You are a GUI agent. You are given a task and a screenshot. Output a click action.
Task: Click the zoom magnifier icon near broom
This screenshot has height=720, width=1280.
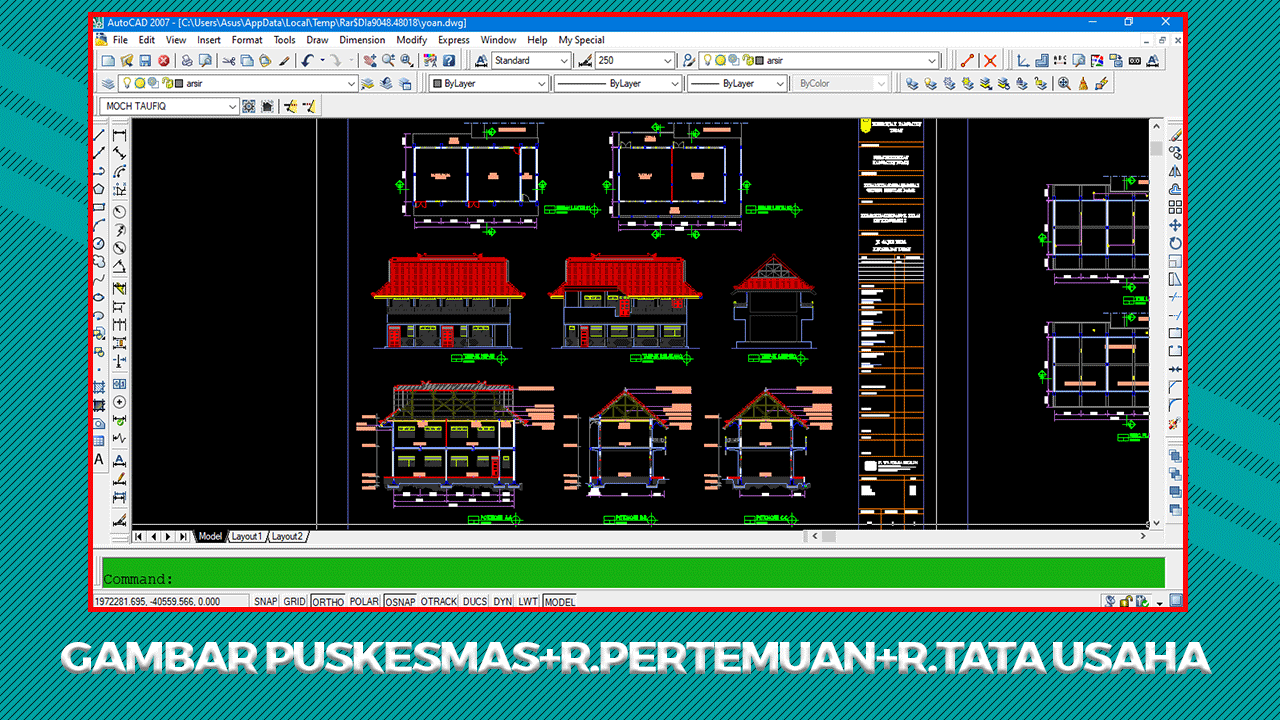(1064, 84)
